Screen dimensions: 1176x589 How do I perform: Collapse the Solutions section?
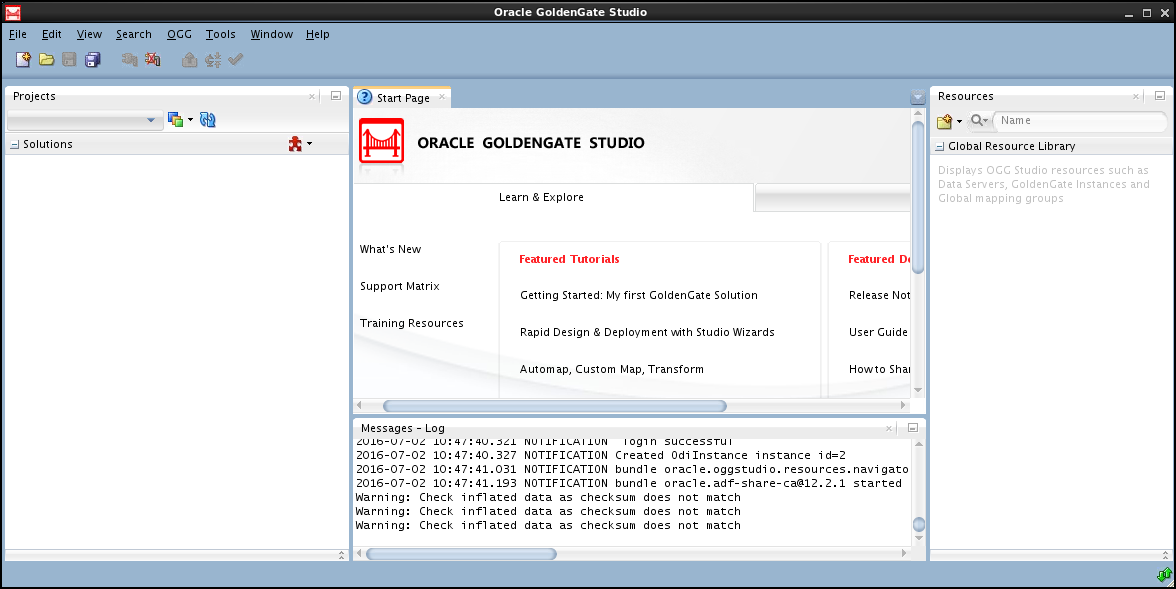point(14,143)
